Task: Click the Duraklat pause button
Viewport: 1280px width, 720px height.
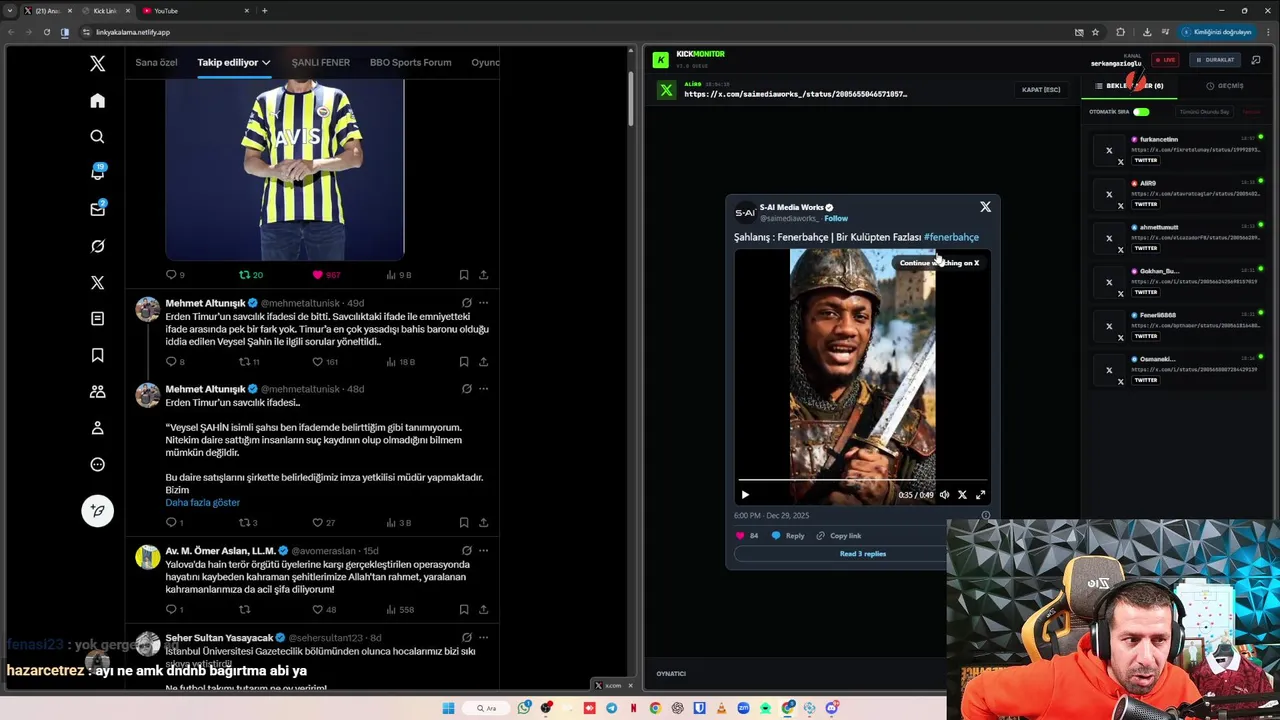Action: [x=1215, y=60]
